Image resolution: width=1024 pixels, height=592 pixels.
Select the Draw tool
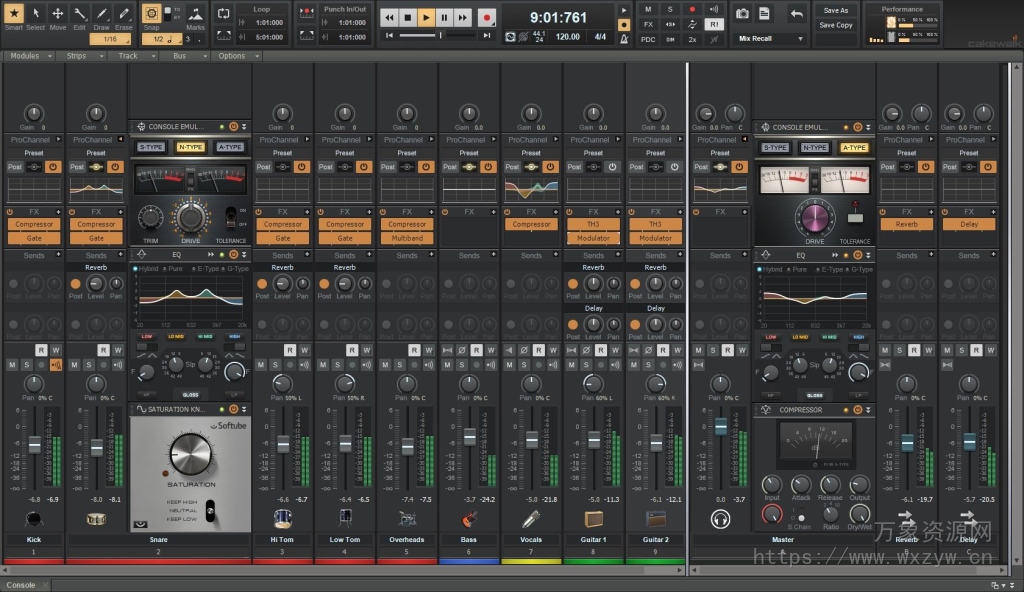101,14
